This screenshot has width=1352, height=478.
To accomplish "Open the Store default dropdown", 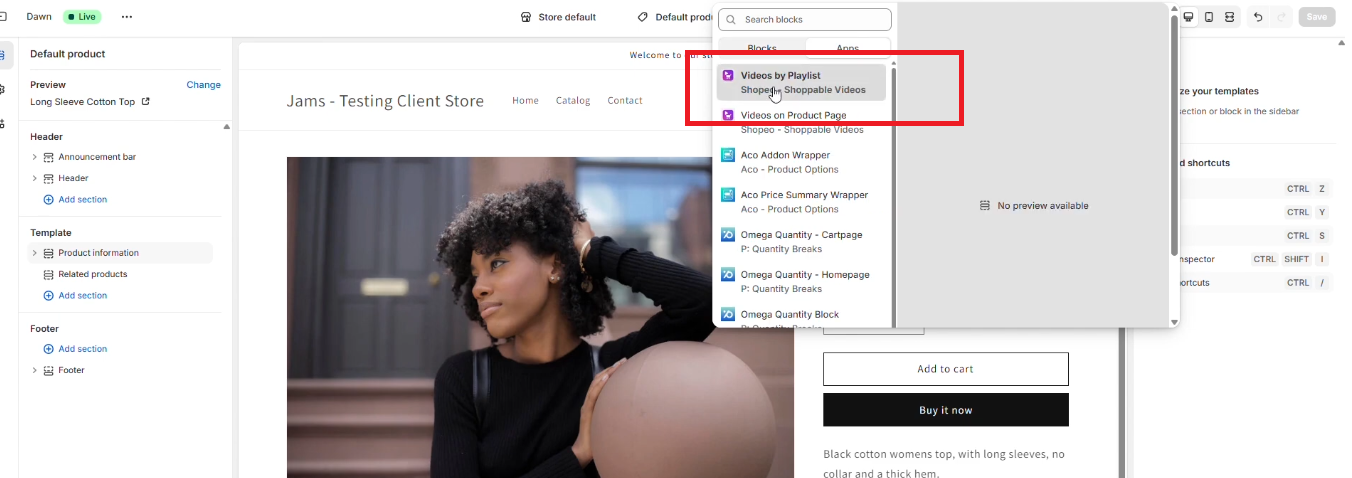I will point(558,17).
